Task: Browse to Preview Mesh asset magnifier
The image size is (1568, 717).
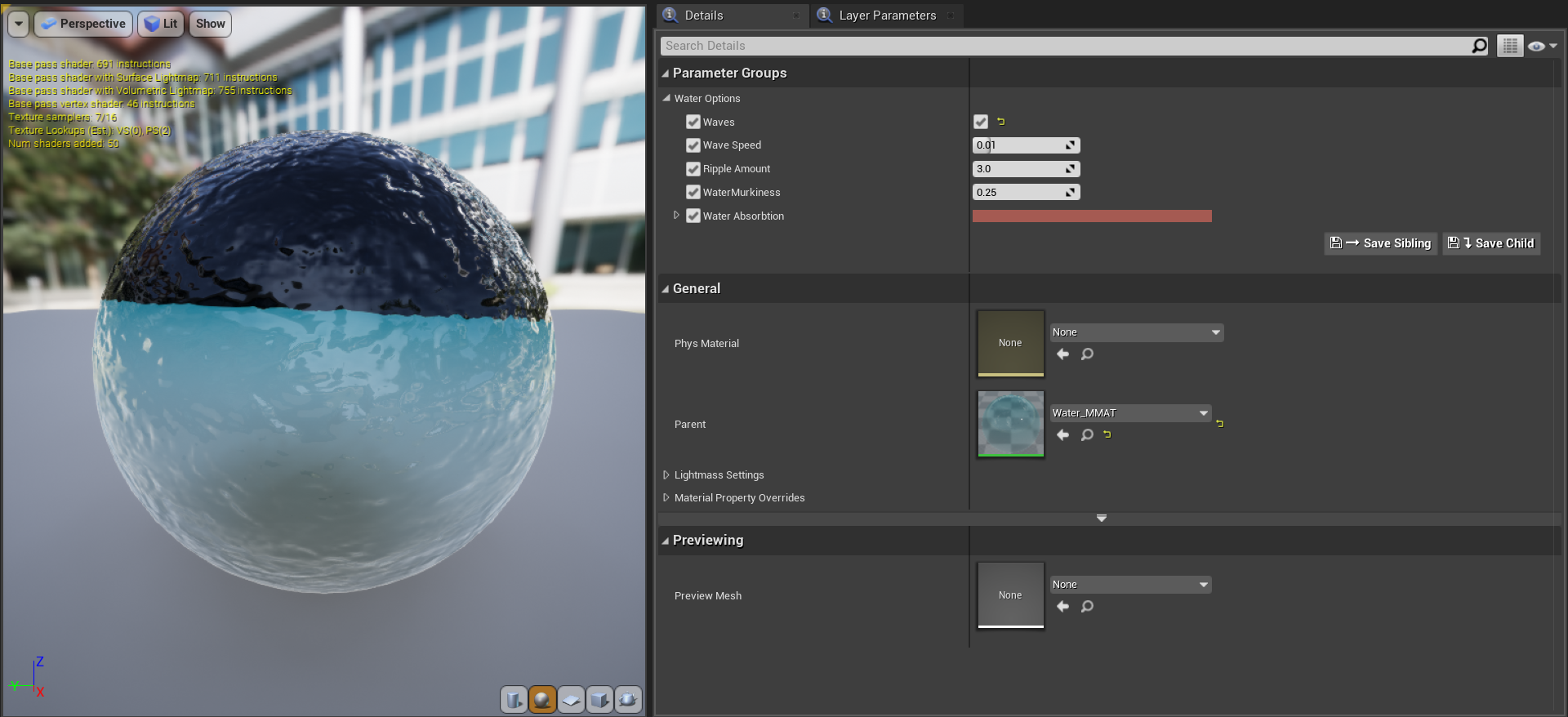Action: tap(1087, 607)
